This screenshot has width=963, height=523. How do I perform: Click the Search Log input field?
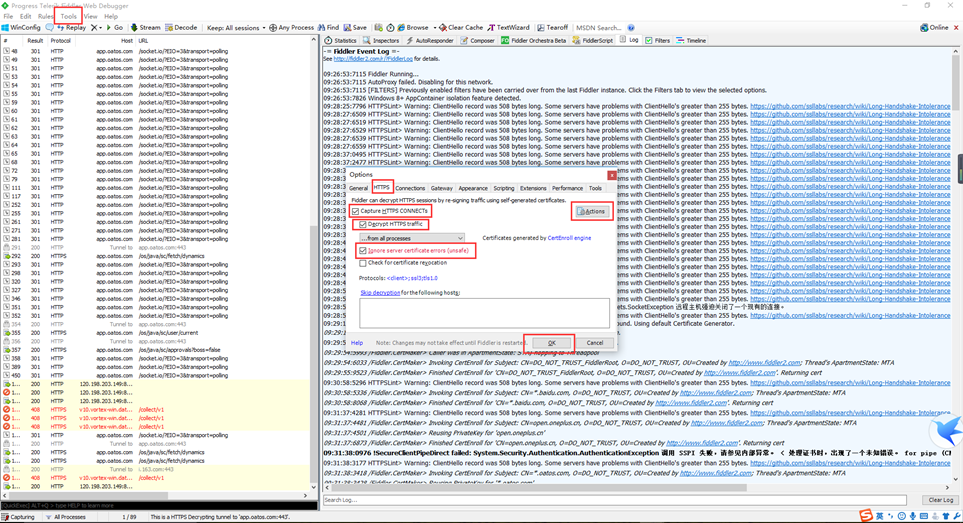[x=615, y=500]
